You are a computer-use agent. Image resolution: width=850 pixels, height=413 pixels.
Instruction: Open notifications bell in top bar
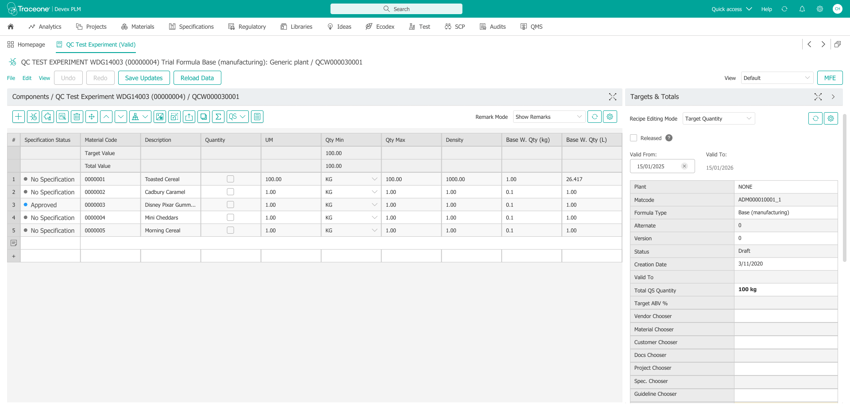tap(802, 9)
